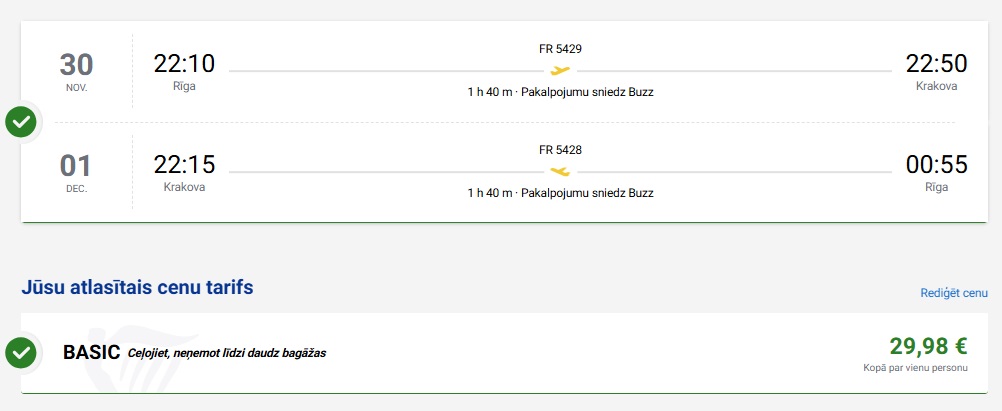Click the 29,98 € total price
This screenshot has width=1002, height=411.
(928, 346)
